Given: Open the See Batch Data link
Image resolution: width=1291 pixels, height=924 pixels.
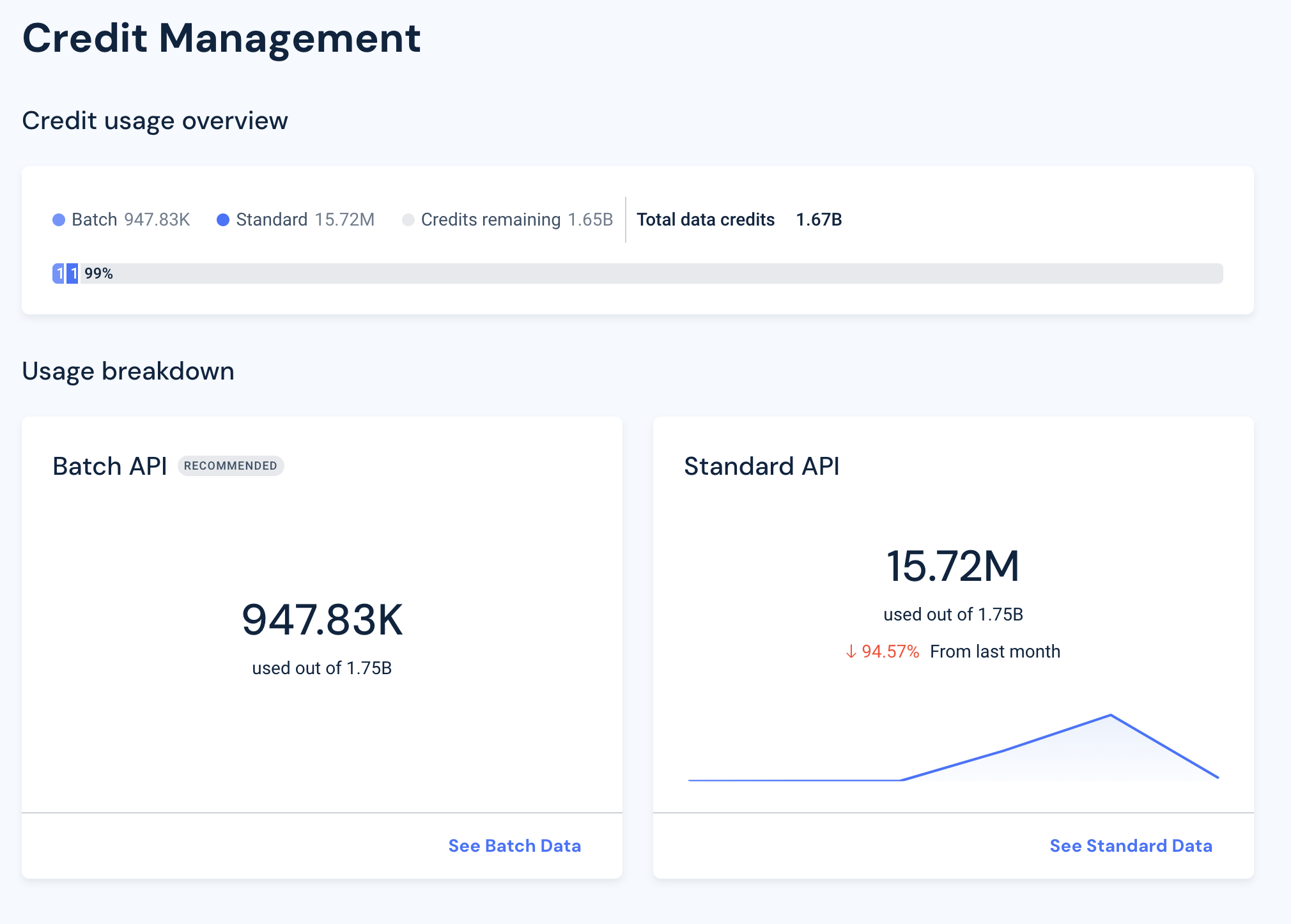Looking at the screenshot, I should point(514,845).
